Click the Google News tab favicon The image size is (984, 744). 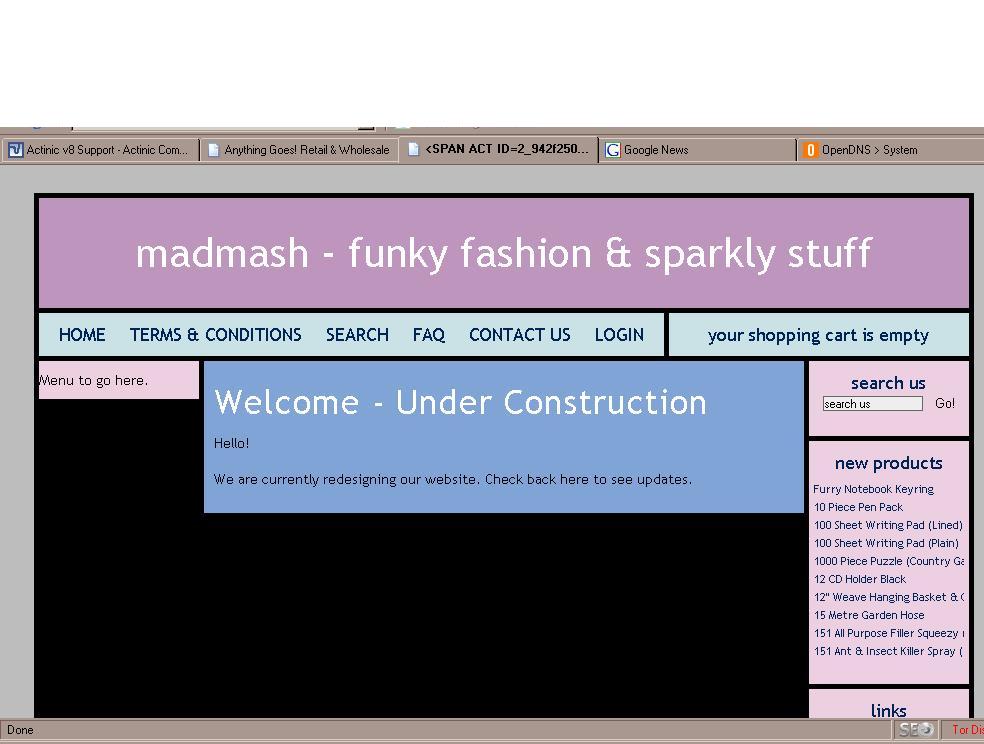pyautogui.click(x=613, y=150)
